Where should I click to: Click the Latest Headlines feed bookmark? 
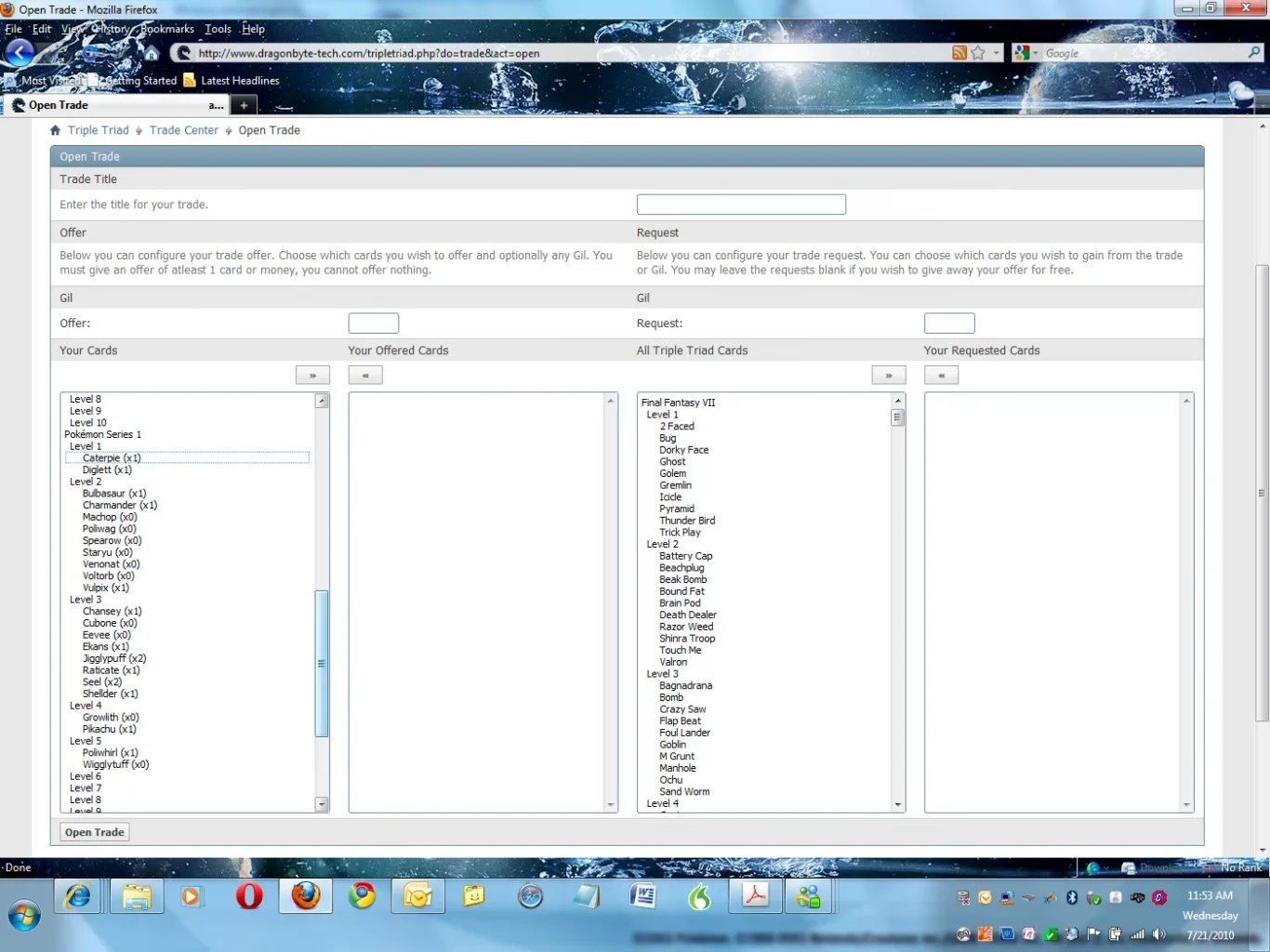click(232, 81)
